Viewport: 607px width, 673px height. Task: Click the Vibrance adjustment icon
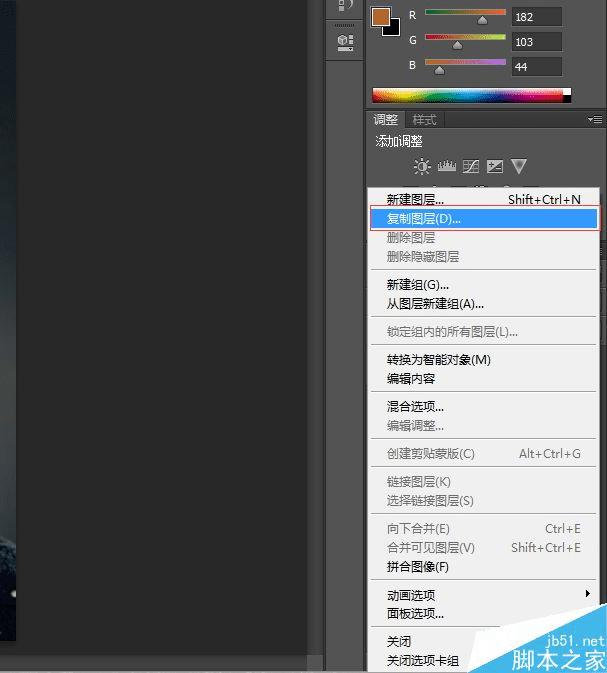[x=519, y=167]
